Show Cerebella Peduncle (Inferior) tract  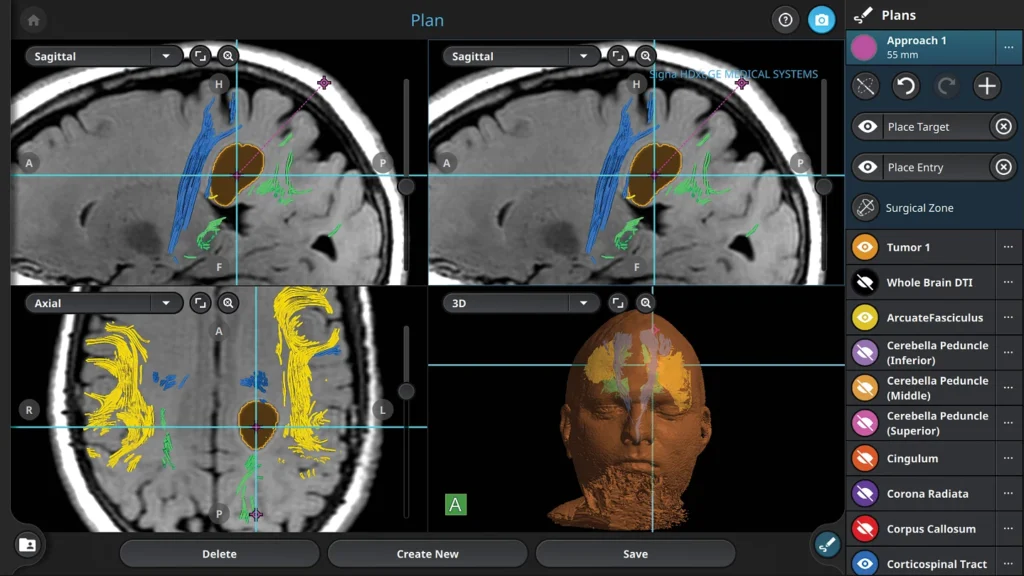coord(865,353)
